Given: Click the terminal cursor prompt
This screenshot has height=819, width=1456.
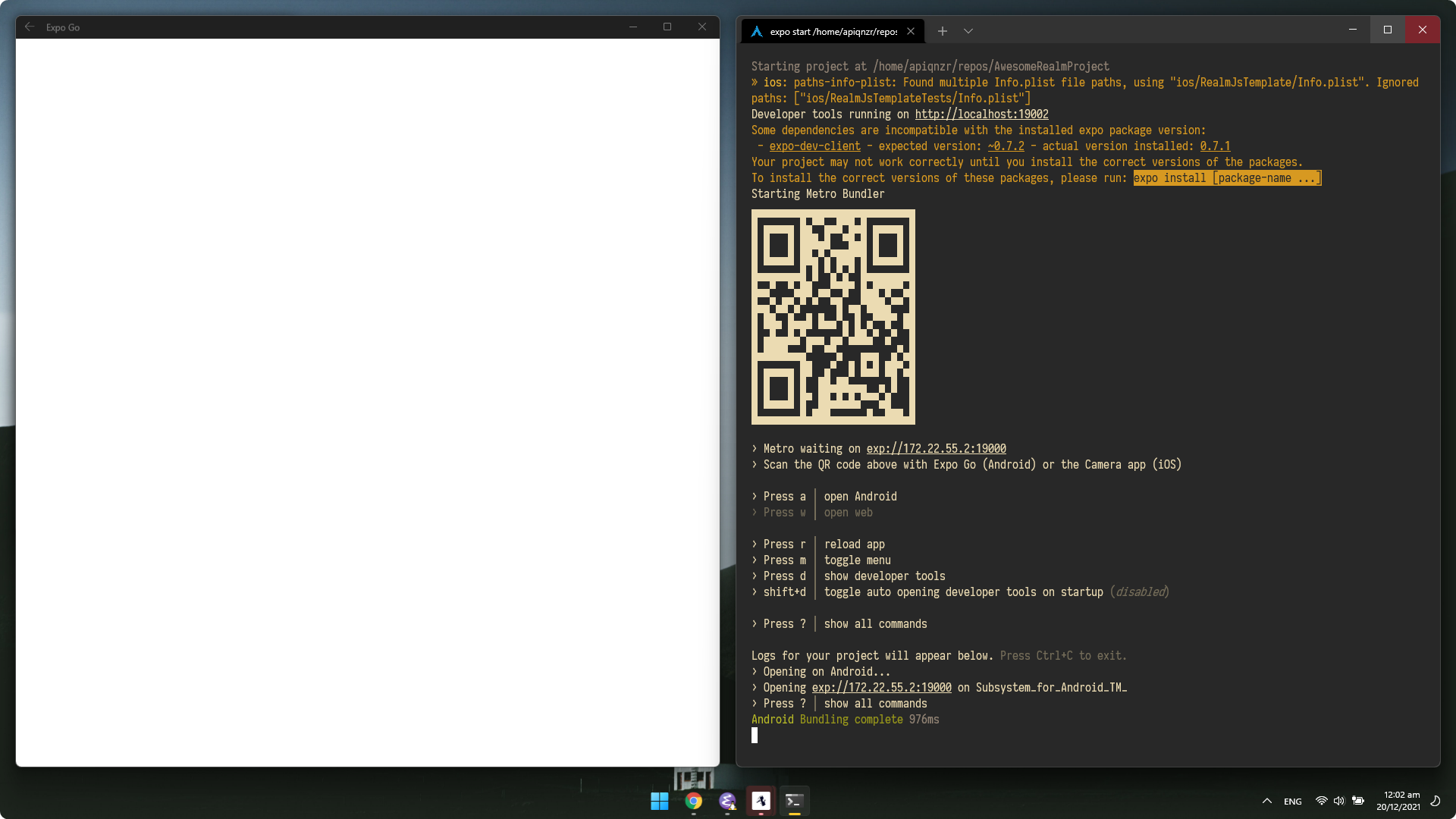Looking at the screenshot, I should coord(755,736).
